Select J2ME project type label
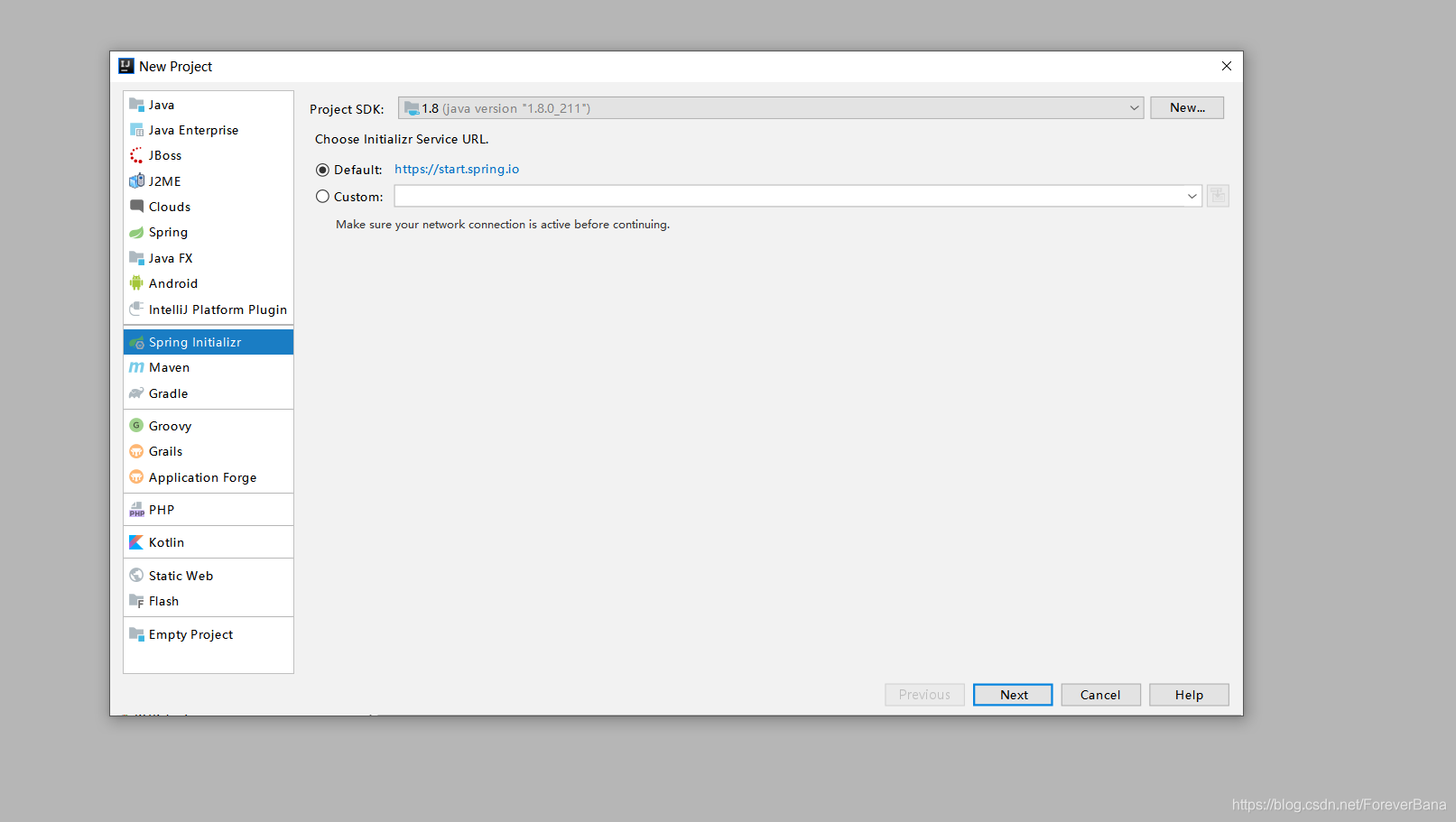 tap(164, 181)
